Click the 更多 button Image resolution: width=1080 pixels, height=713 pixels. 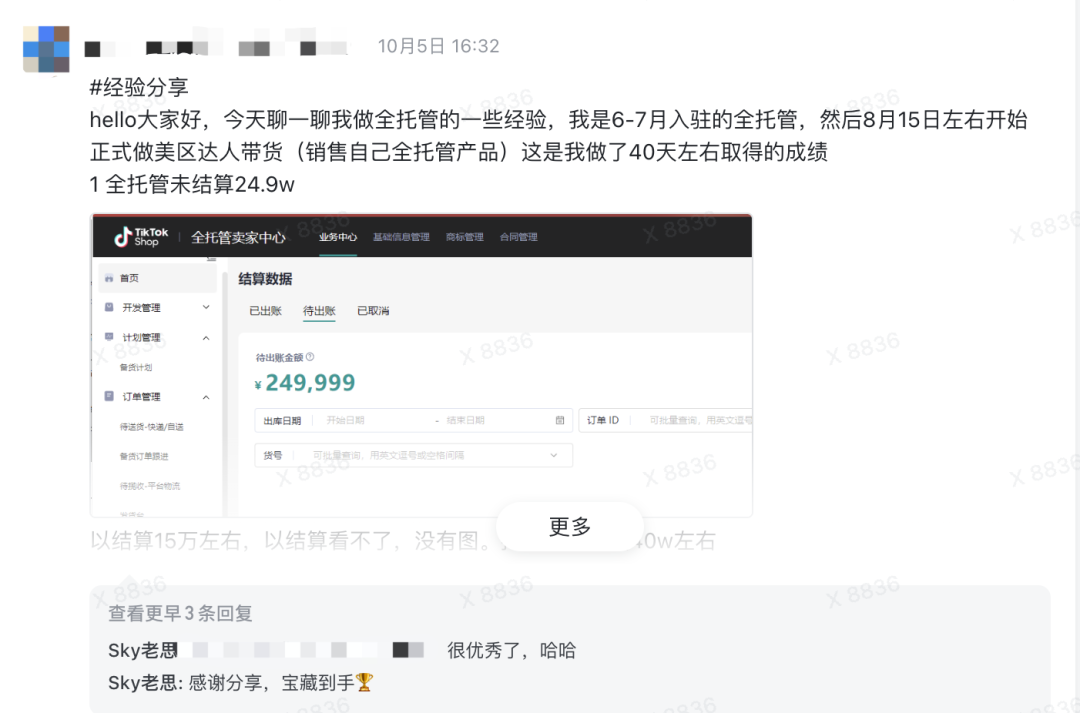(x=569, y=526)
